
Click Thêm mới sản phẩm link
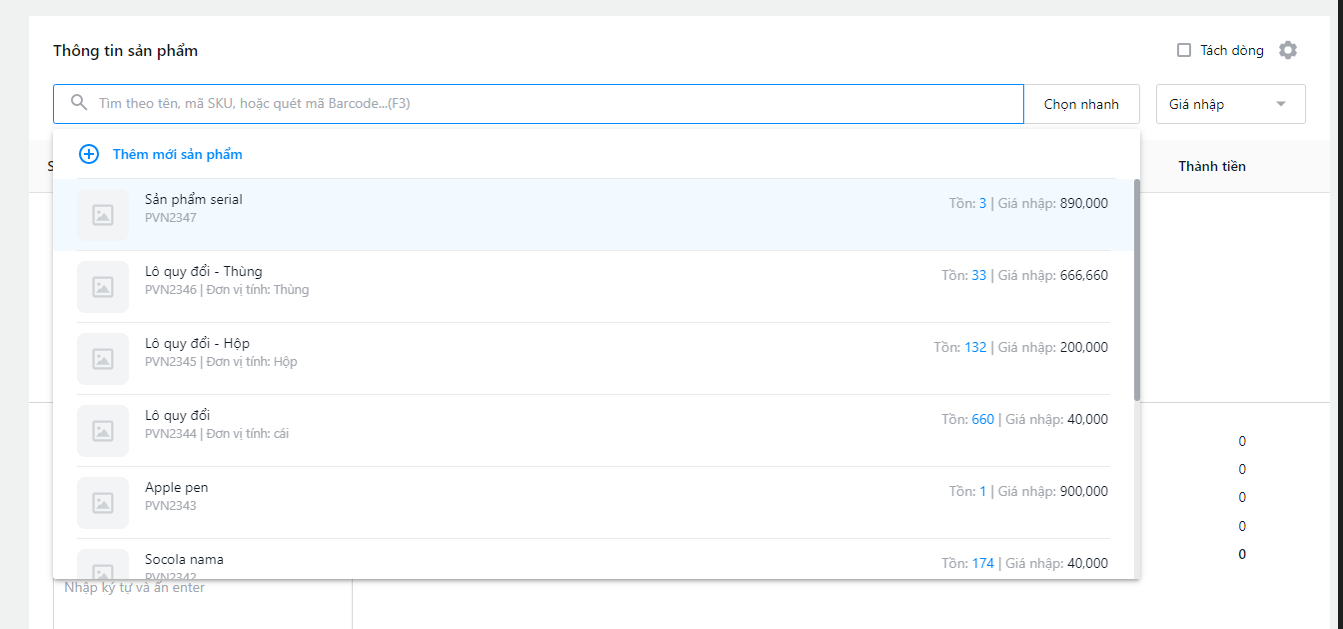click(177, 154)
